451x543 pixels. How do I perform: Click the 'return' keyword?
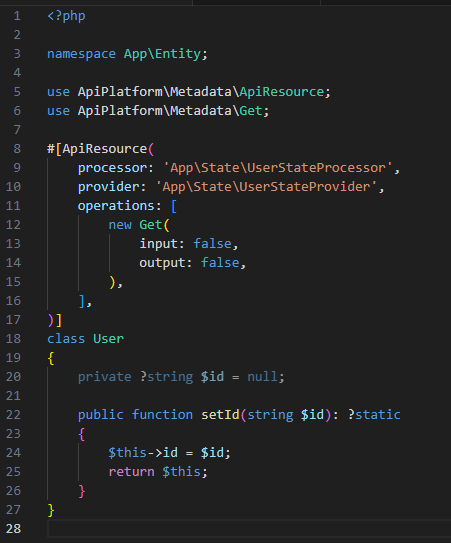pyautogui.click(x=131, y=472)
